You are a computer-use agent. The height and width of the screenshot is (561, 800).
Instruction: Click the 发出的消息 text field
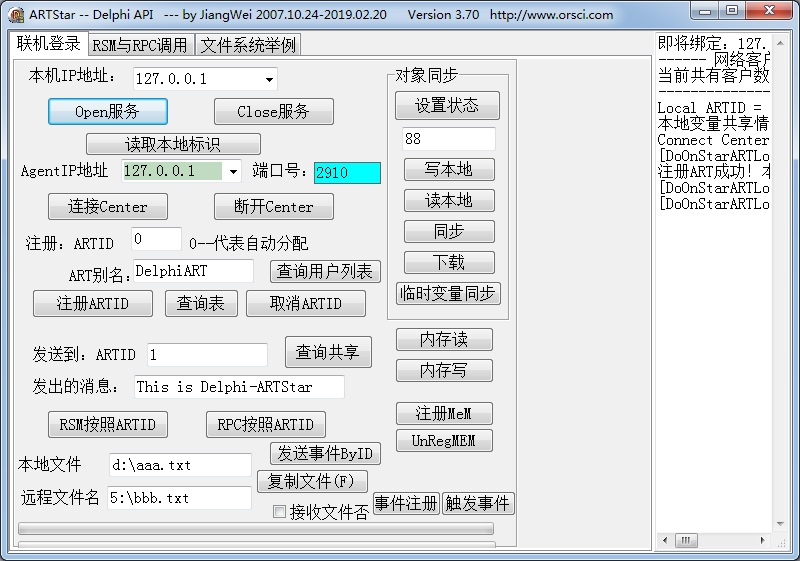click(x=239, y=387)
